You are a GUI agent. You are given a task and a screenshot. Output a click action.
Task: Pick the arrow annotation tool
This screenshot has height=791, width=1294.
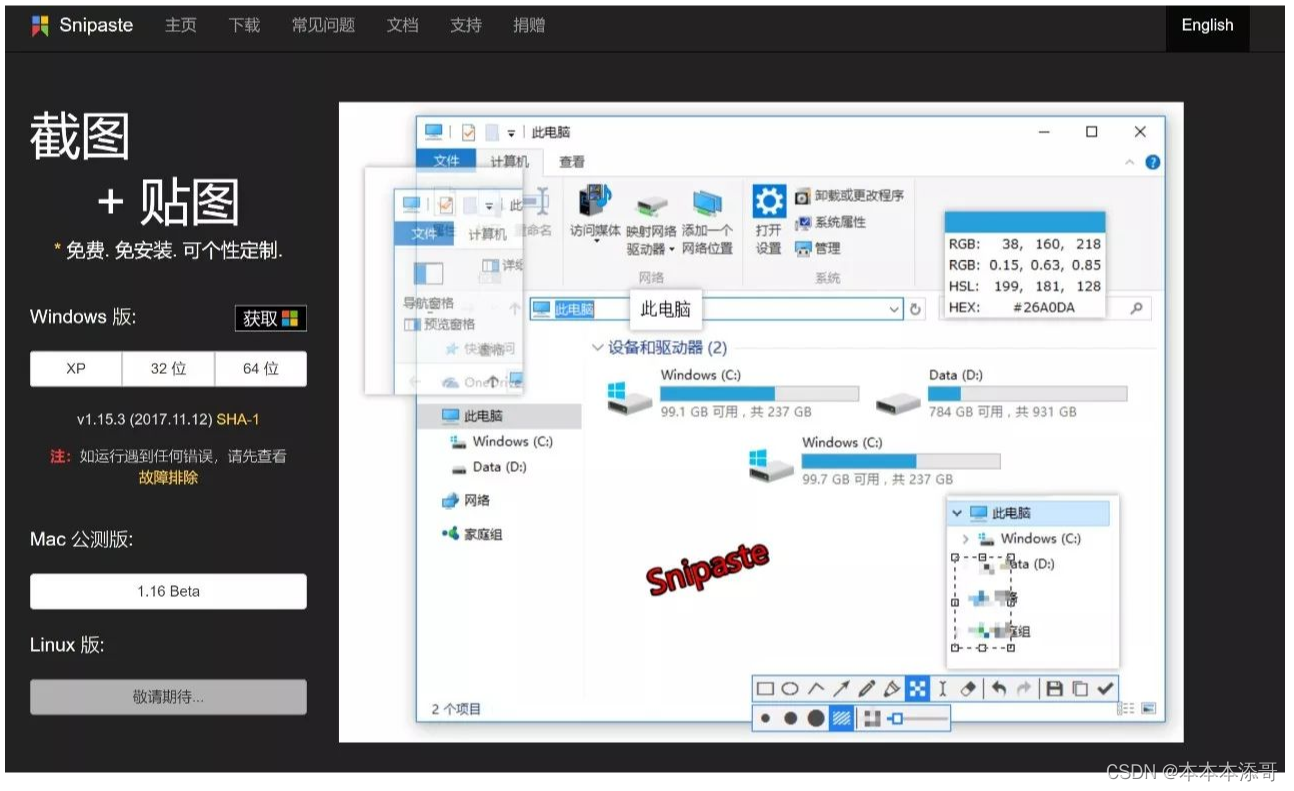click(841, 689)
